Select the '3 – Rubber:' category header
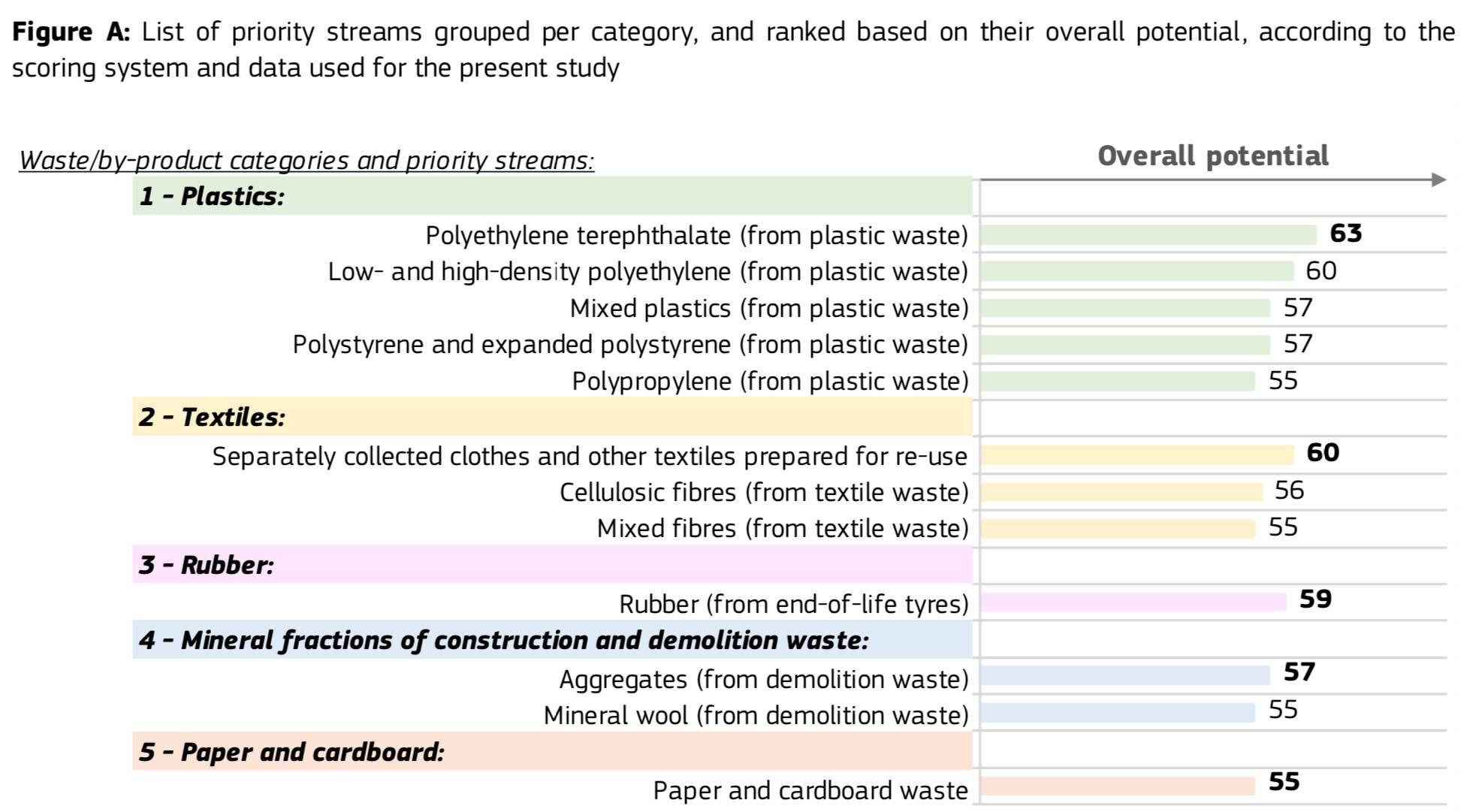The width and height of the screenshot is (1476, 812). tap(207, 566)
